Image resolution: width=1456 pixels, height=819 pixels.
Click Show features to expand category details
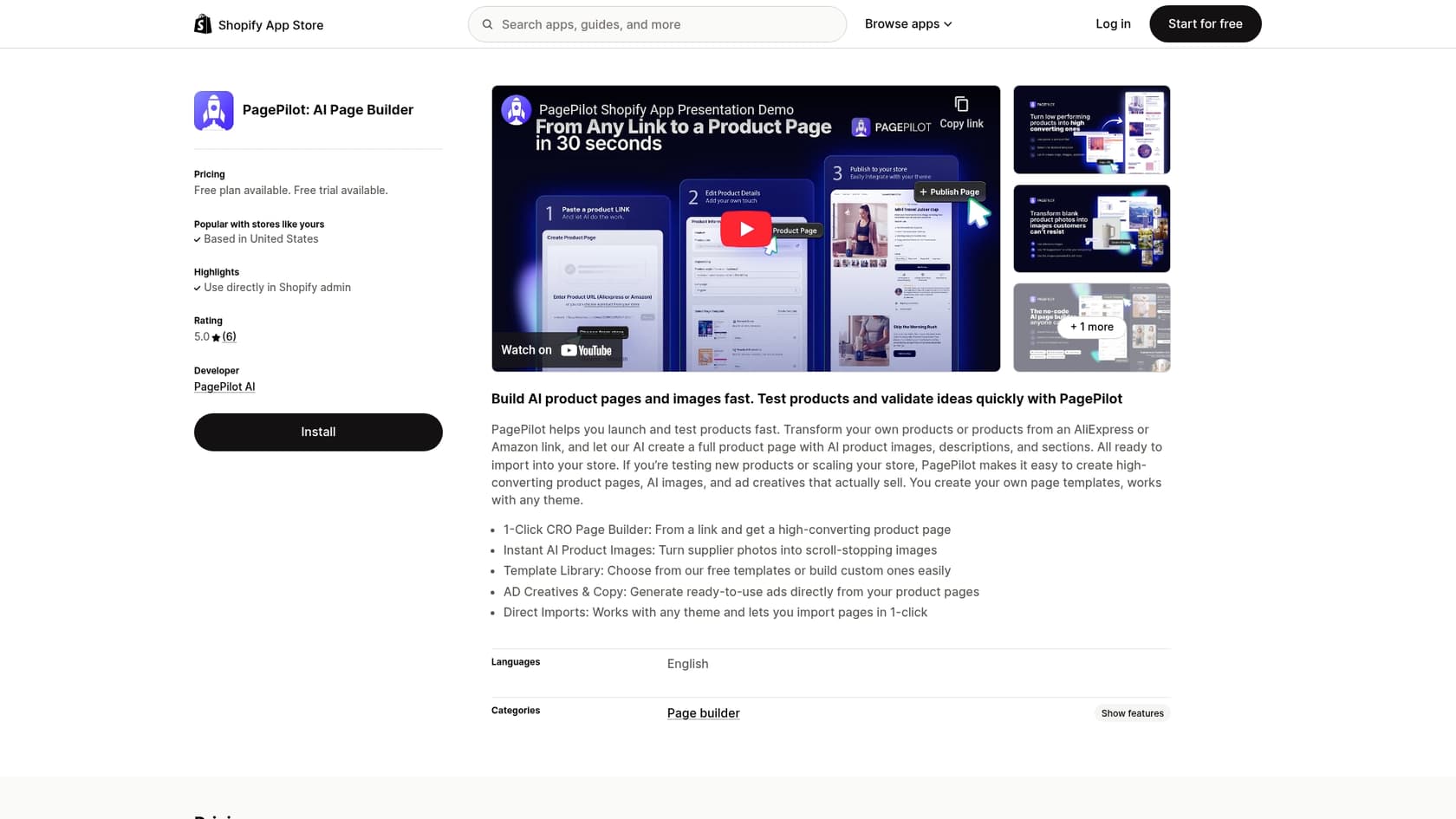[x=1132, y=712]
